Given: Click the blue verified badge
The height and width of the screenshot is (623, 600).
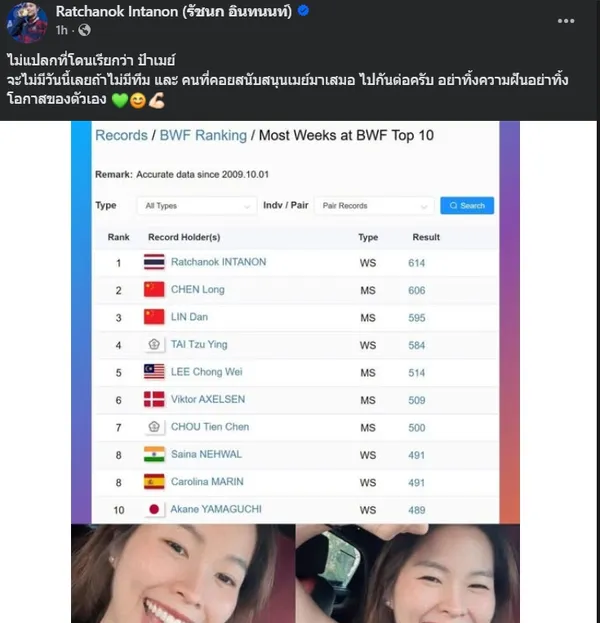Looking at the screenshot, I should click(x=303, y=11).
